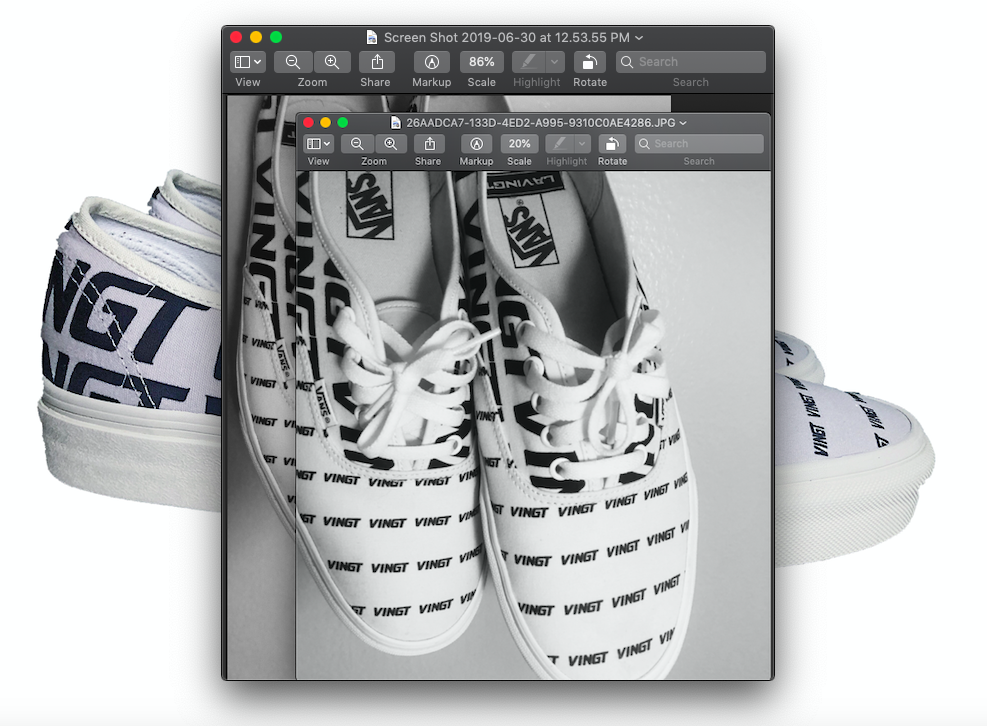Select the Zoom Out magnifier in the JPG window
This screenshot has height=726, width=987.
[357, 144]
